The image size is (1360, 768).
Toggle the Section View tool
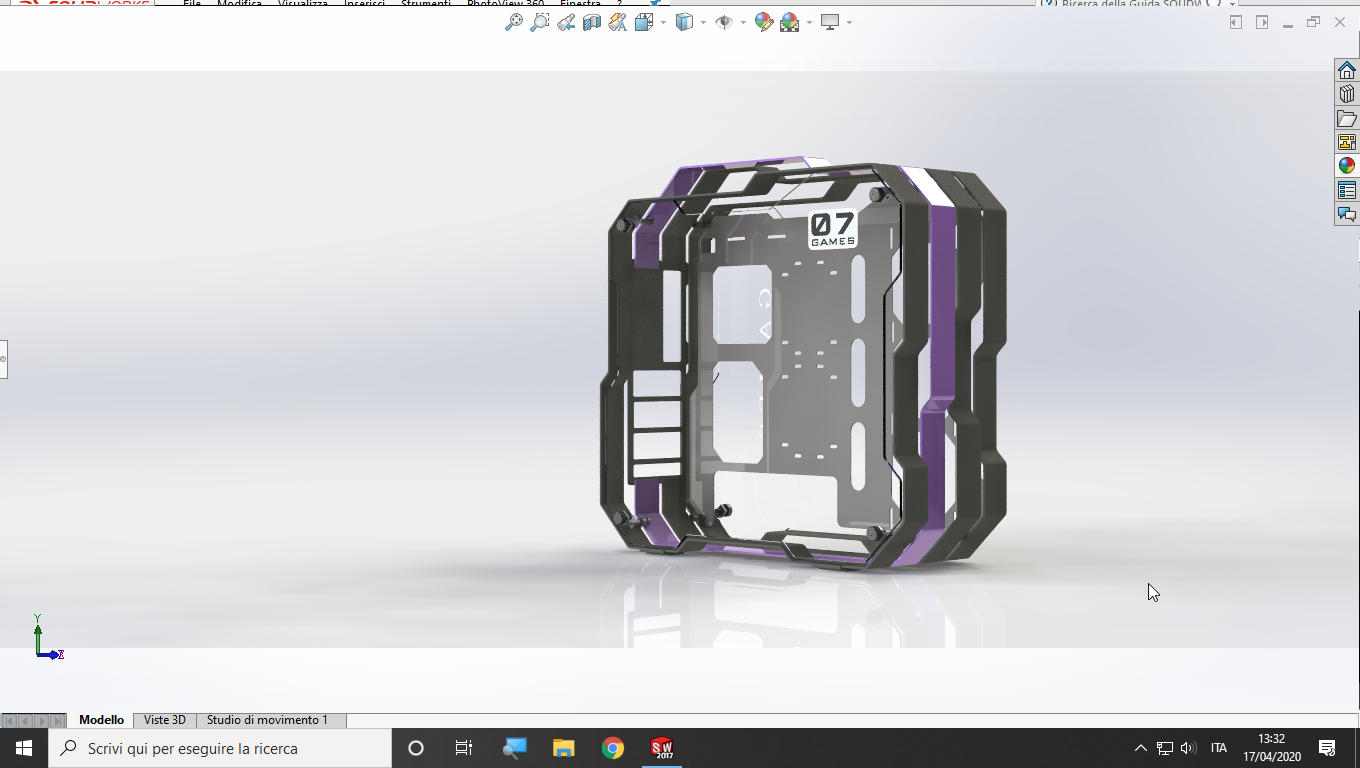[x=592, y=22]
